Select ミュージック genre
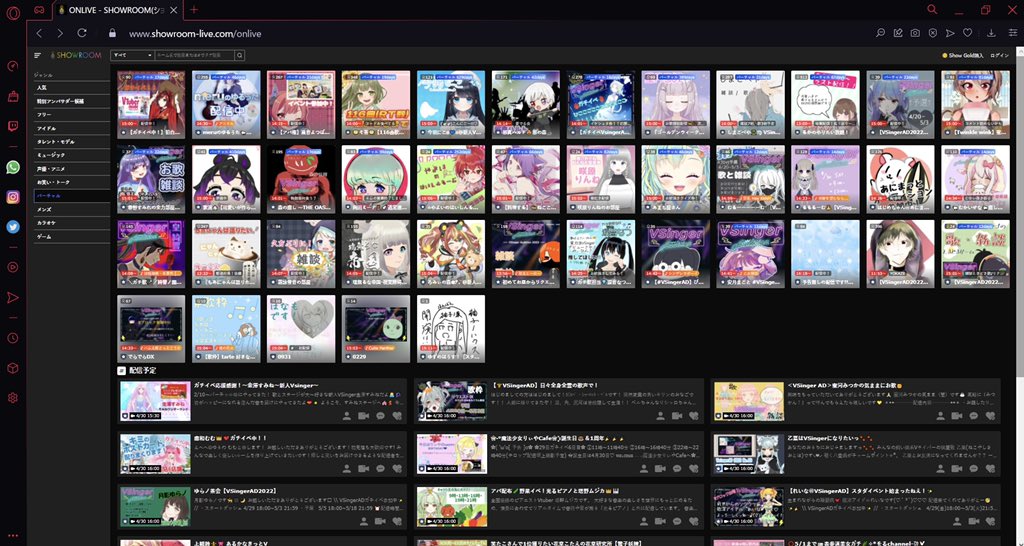This screenshot has height=546, width=1024. [72, 155]
